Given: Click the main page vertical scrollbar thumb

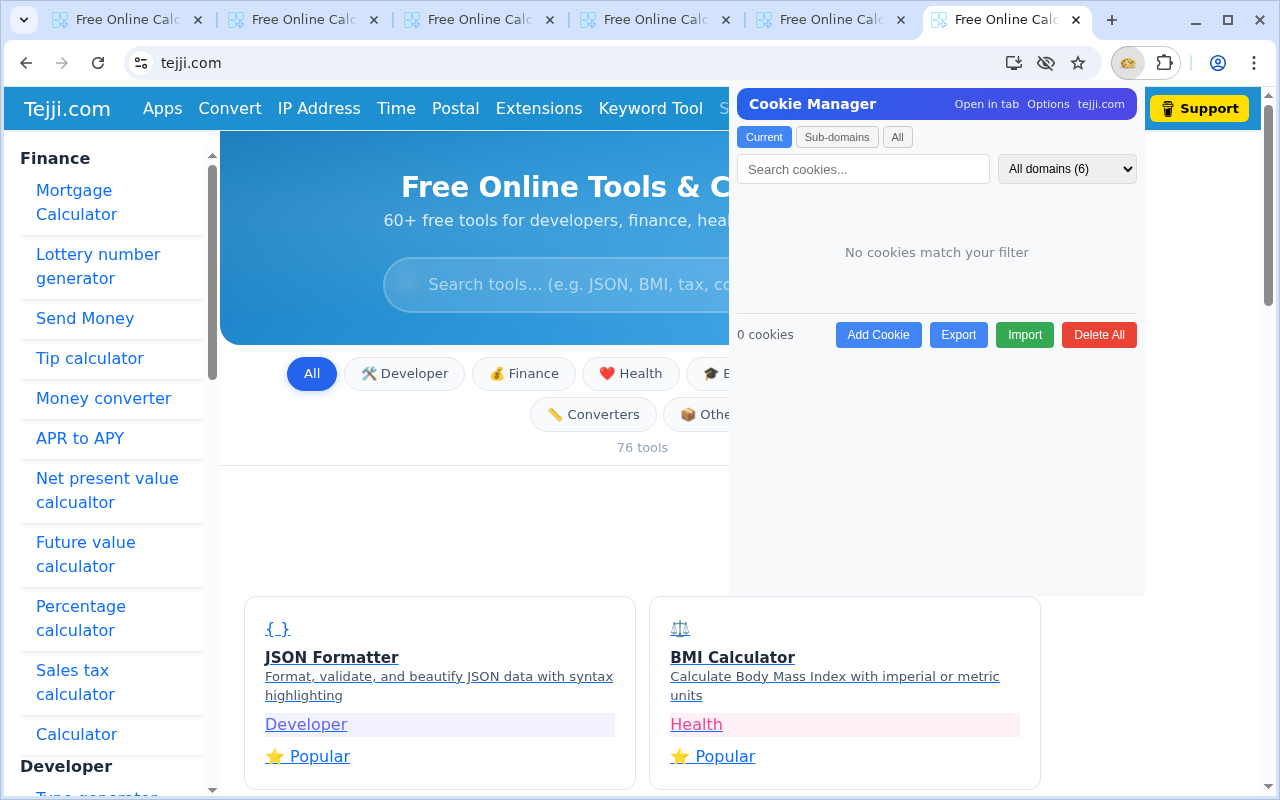Looking at the screenshot, I should point(1268,205).
